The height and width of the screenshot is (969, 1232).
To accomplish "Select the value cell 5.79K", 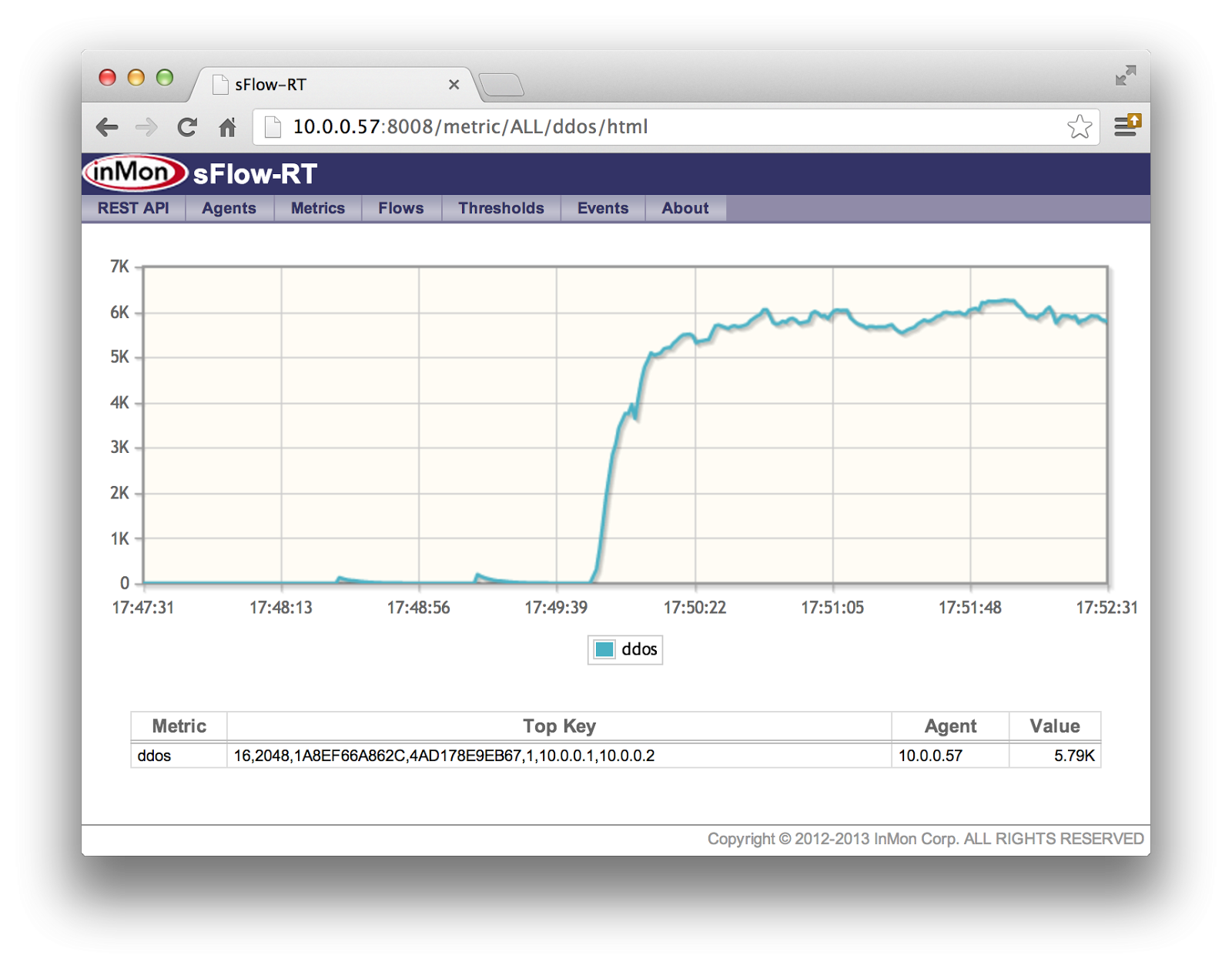I will coord(1055,756).
